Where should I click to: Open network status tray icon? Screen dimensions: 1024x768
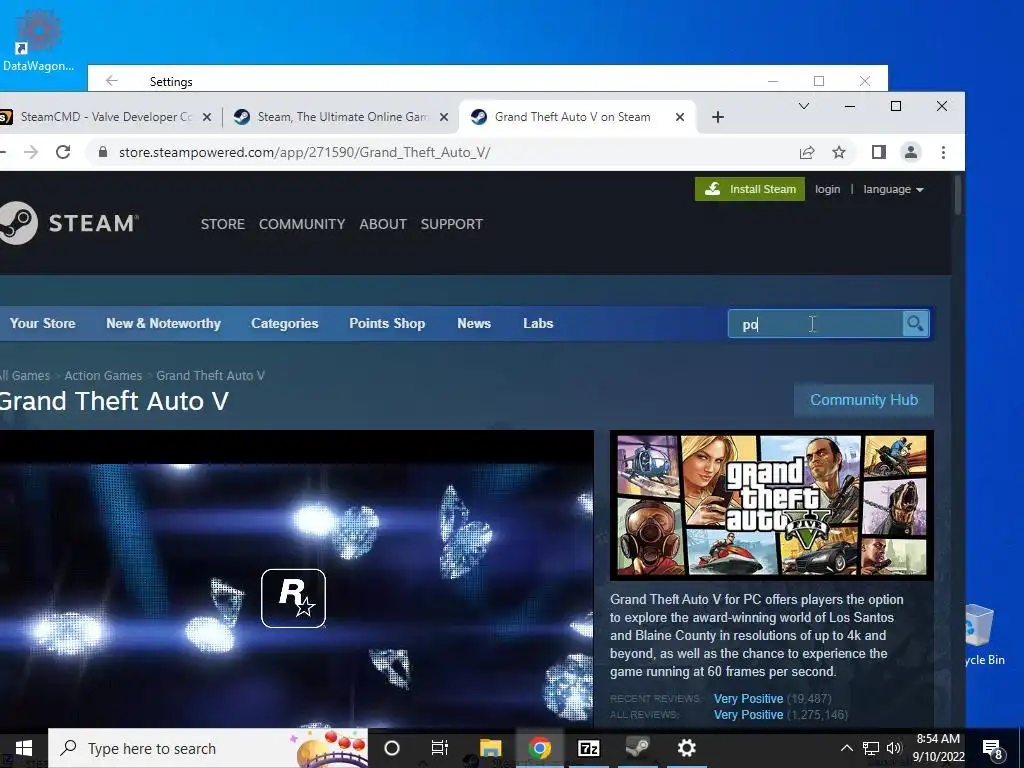[x=871, y=748]
